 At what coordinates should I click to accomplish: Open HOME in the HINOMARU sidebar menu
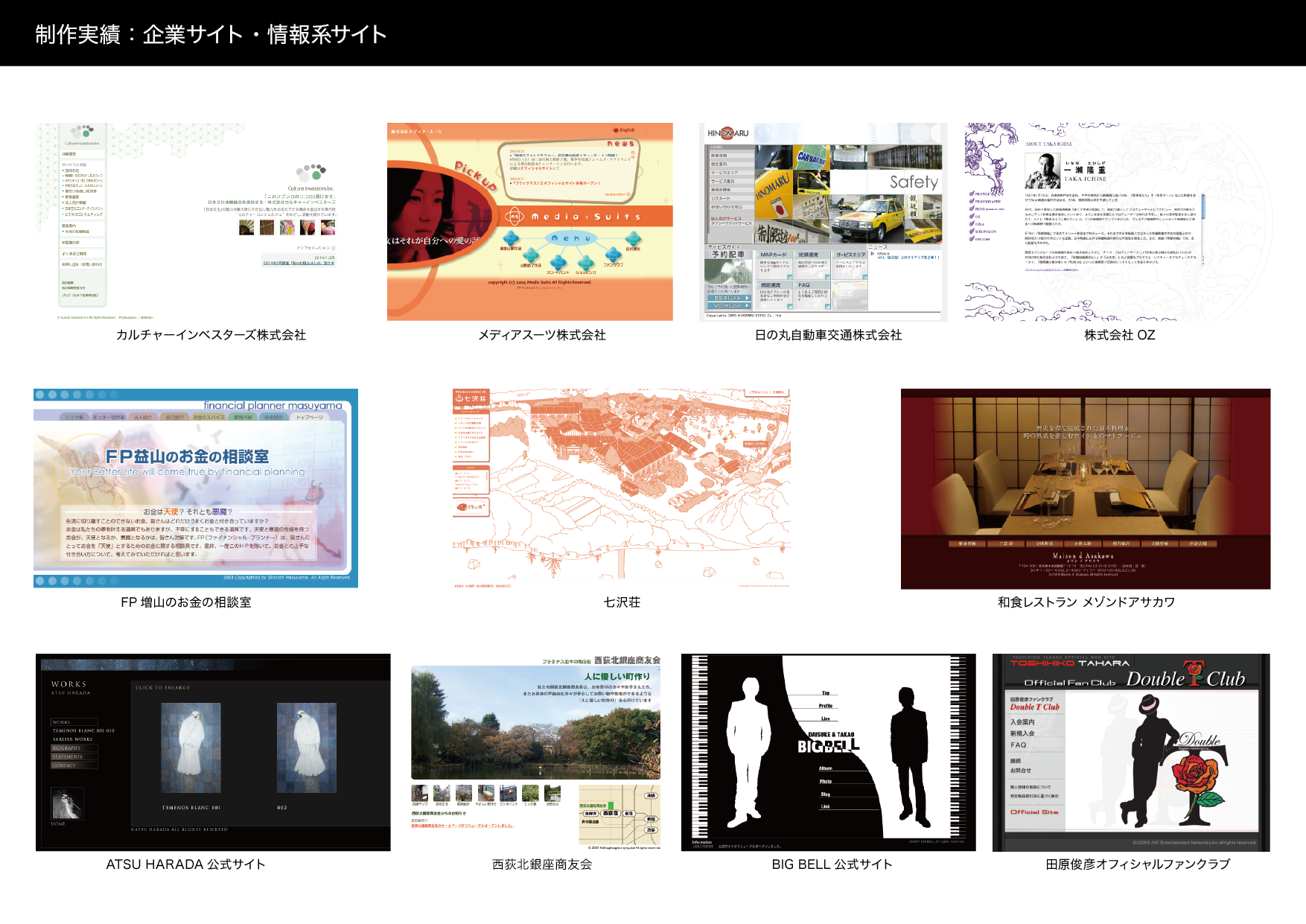pyautogui.click(x=717, y=147)
